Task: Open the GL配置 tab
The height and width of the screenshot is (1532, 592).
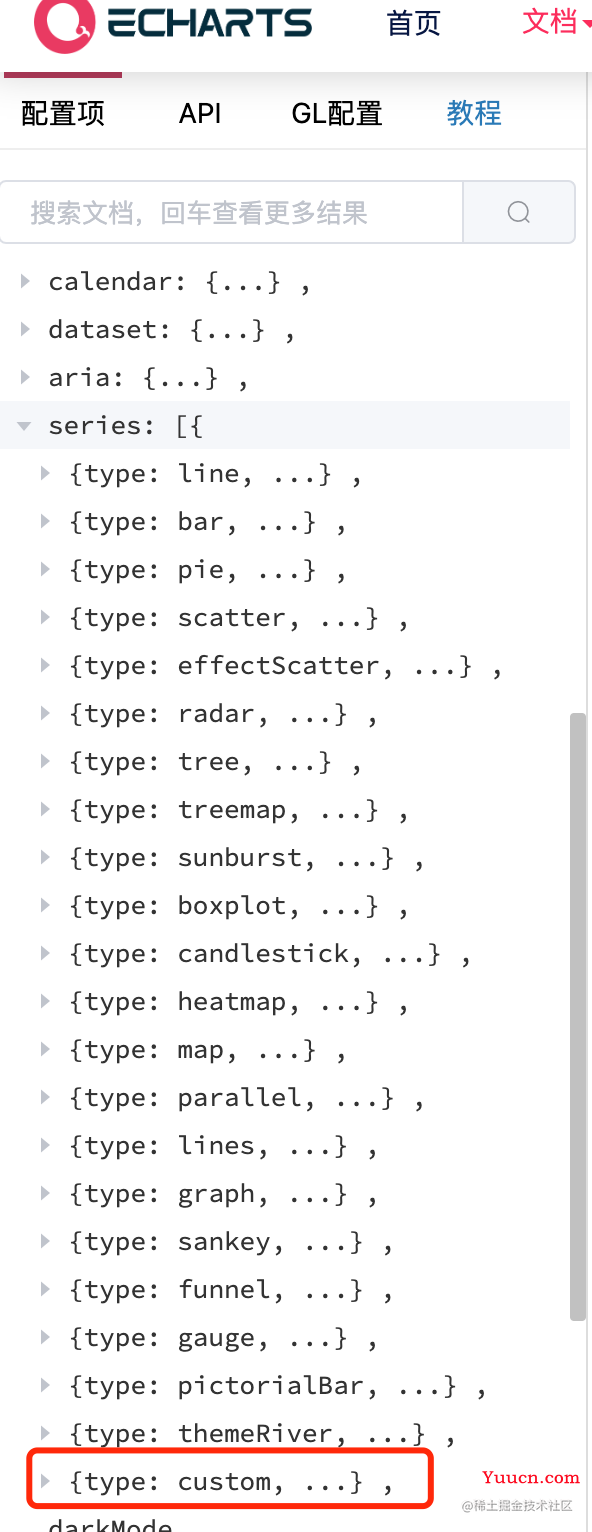Action: [x=337, y=114]
